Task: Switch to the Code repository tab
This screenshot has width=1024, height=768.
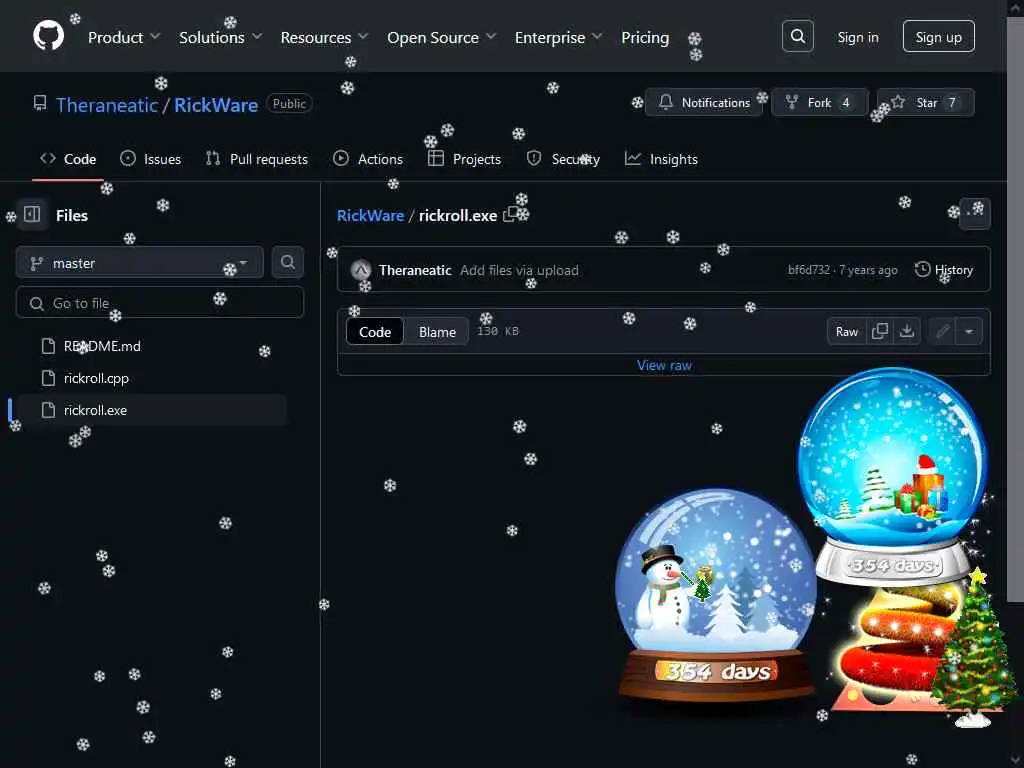Action: point(68,159)
